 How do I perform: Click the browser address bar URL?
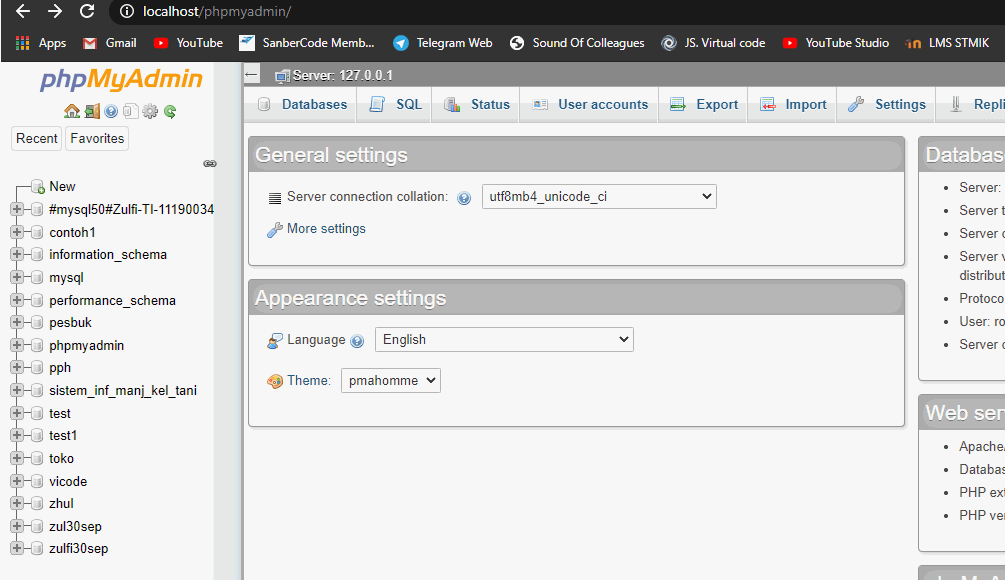point(217,12)
